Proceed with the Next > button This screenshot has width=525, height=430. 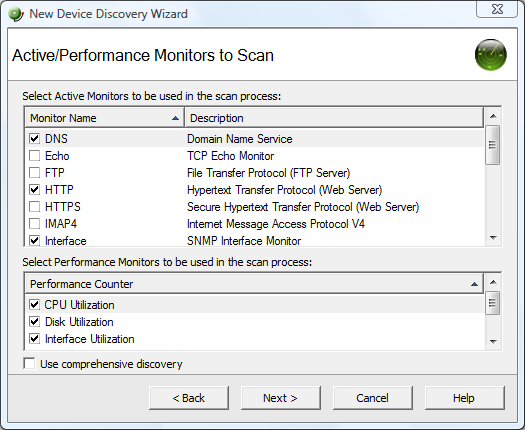(x=281, y=398)
